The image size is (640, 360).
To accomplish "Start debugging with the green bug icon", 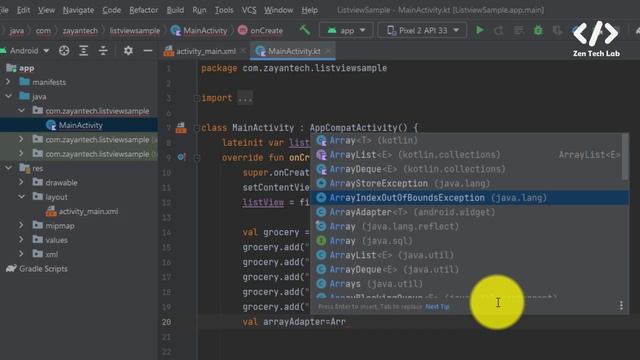I will point(538,30).
